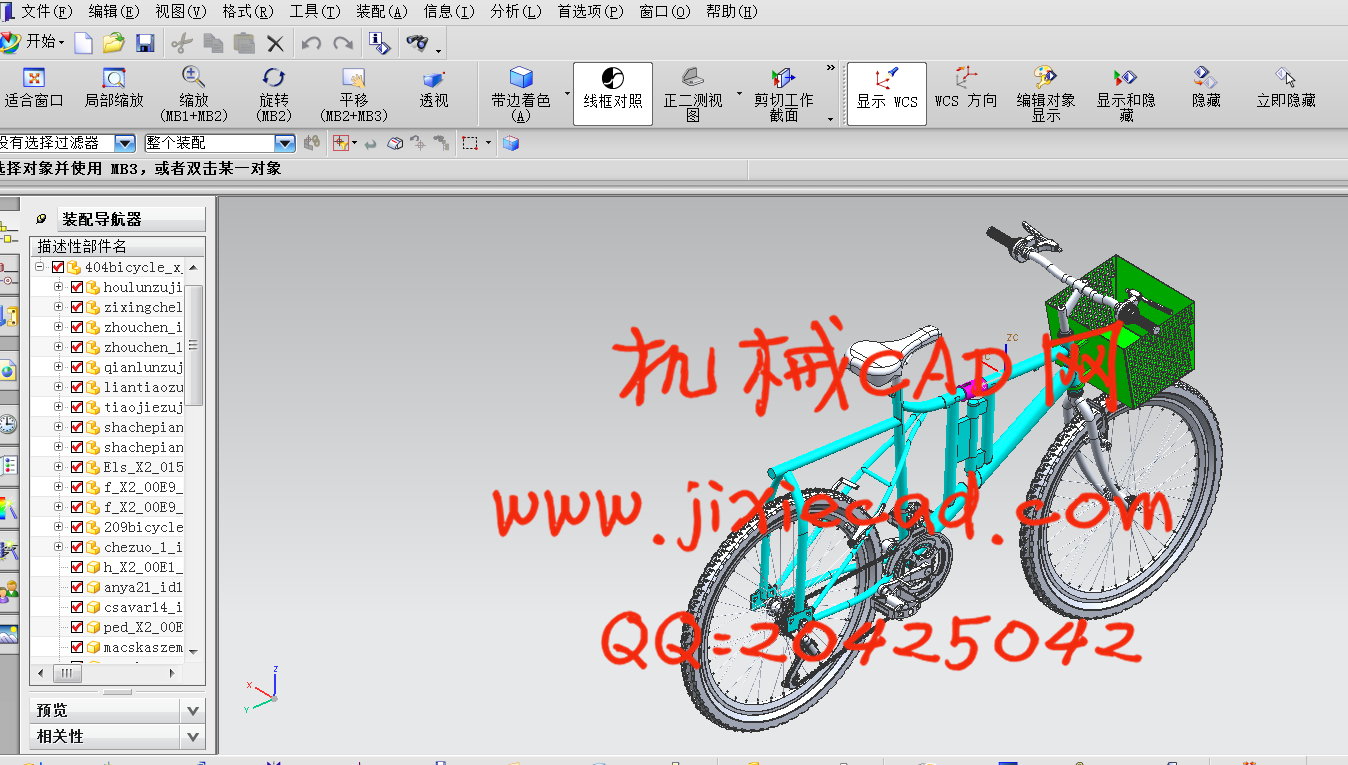Expand the chezuo_1_i tree node
The height and width of the screenshot is (765, 1348).
59,547
